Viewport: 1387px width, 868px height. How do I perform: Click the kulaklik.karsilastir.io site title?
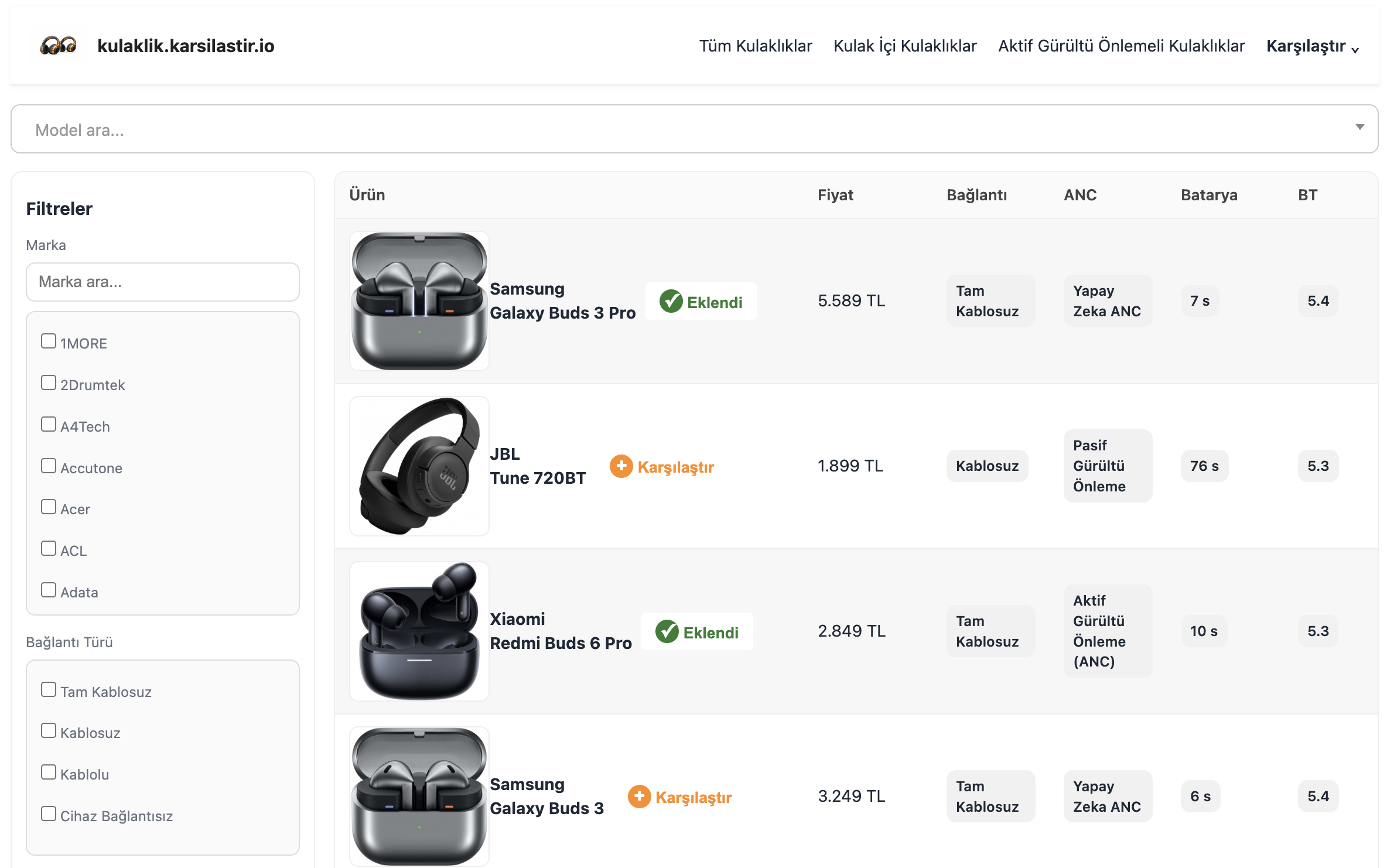186,46
